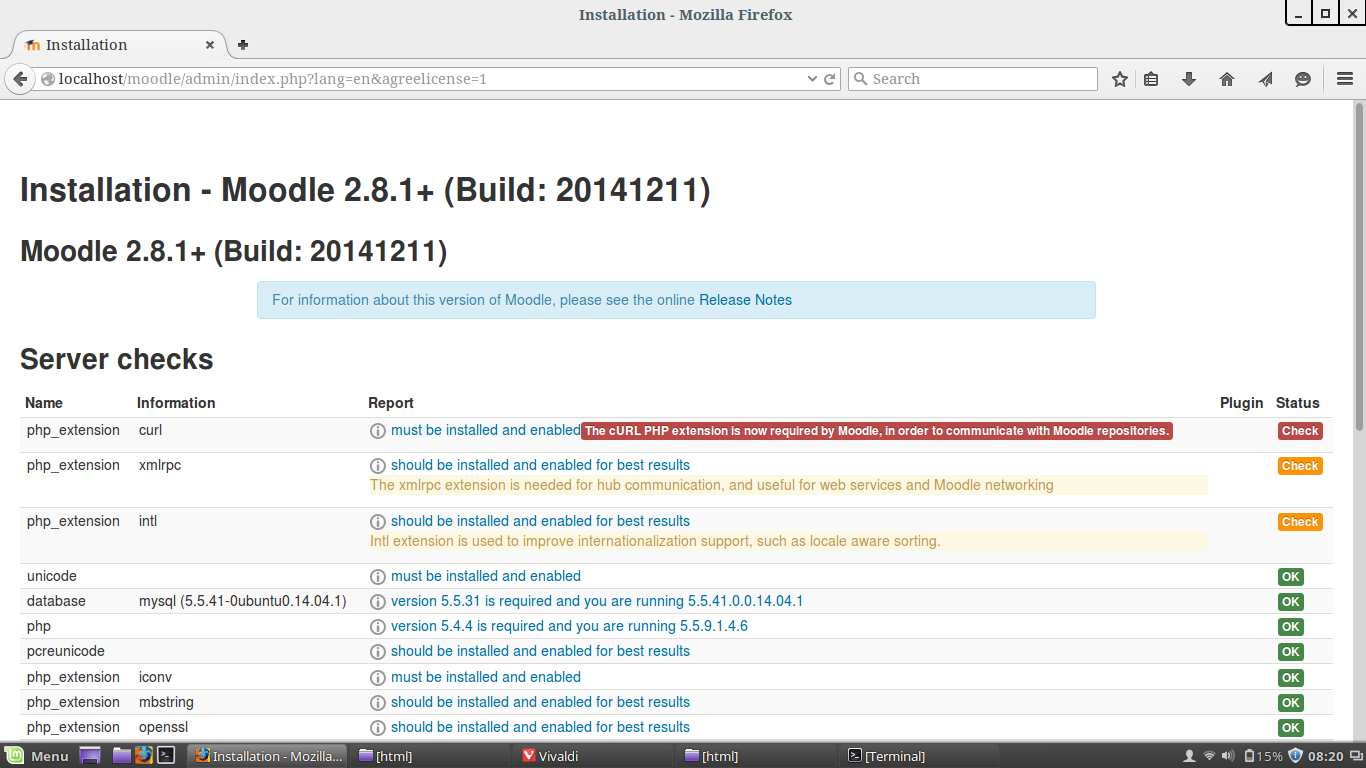Screen dimensions: 1366x768
Task: Click info icon in pcreunicode row
Action: click(378, 652)
